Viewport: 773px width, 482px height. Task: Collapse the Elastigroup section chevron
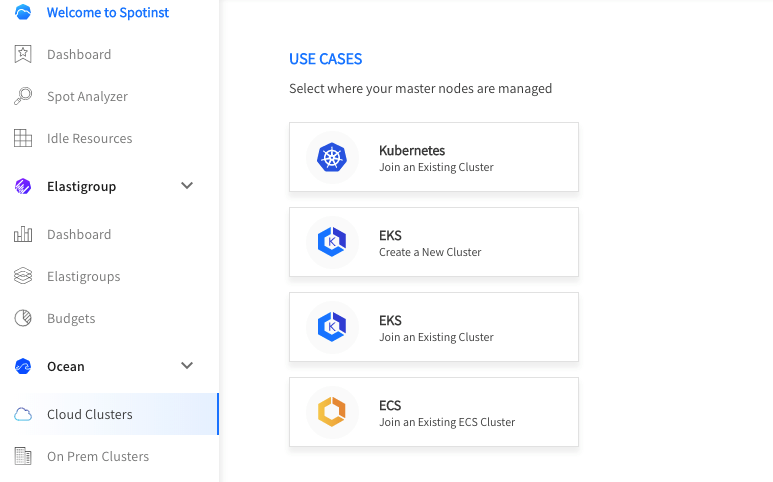(x=187, y=186)
